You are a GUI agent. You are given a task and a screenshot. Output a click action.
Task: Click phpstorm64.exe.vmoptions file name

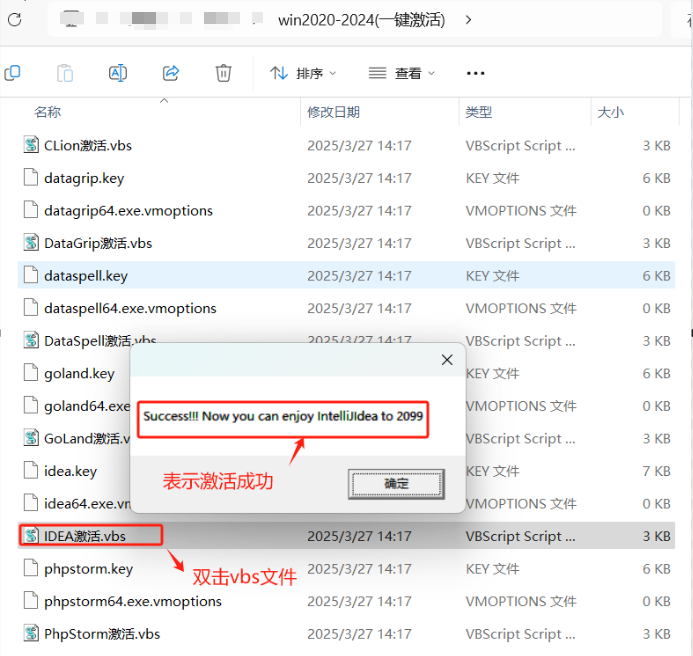coord(133,601)
